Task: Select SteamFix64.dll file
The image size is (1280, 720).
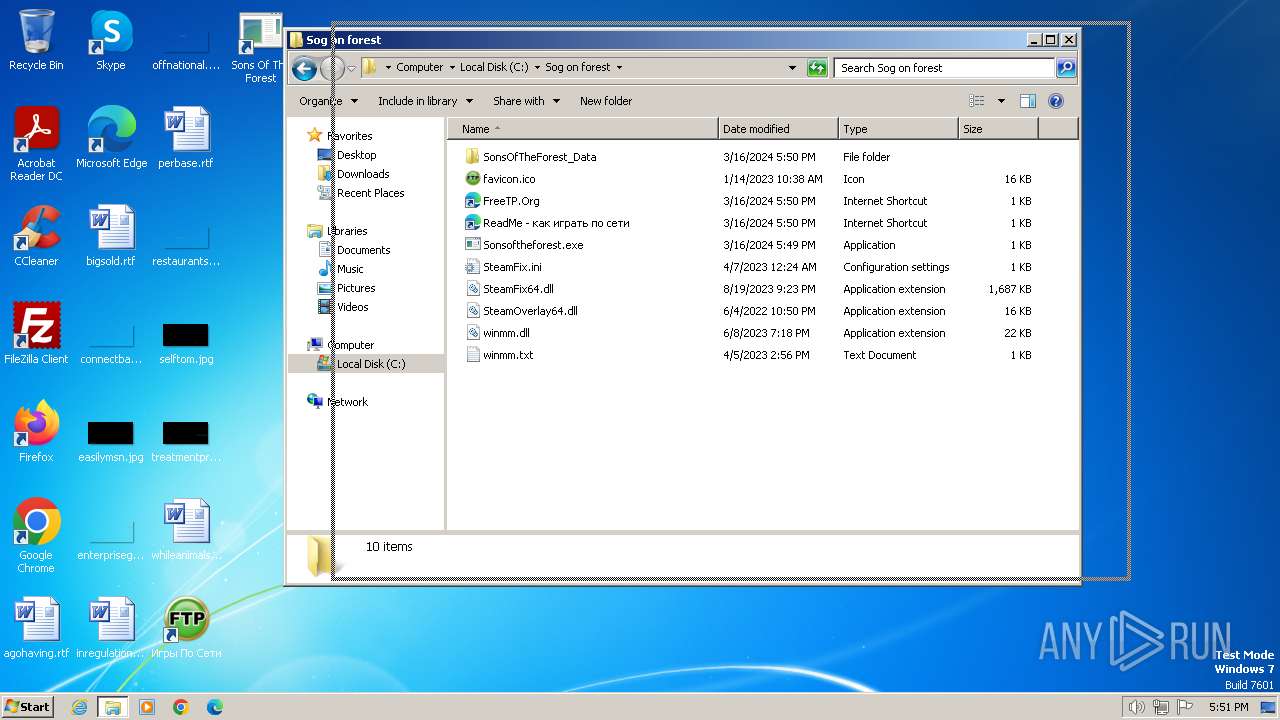Action: click(x=509, y=289)
